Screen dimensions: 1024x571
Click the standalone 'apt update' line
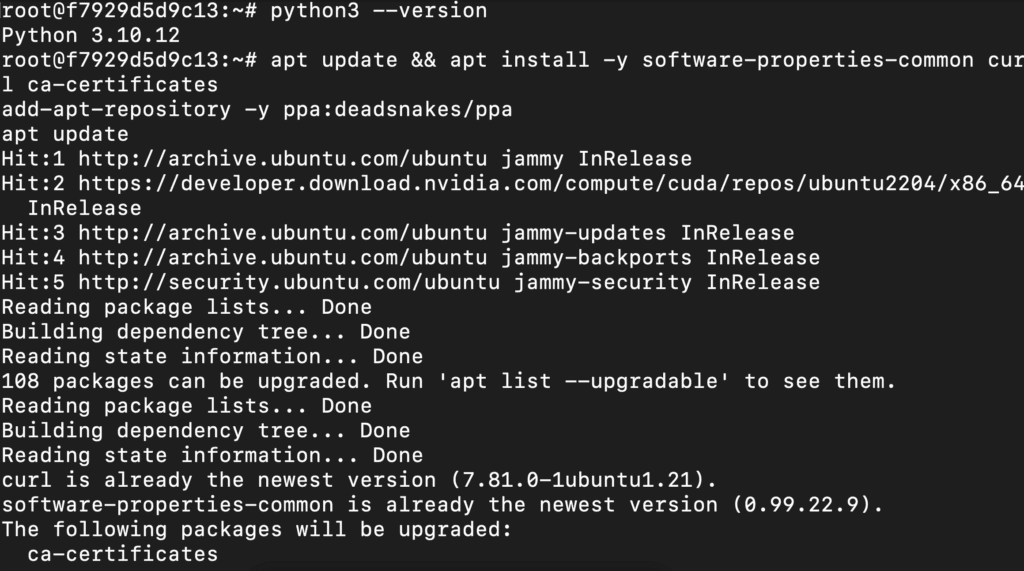(65, 134)
